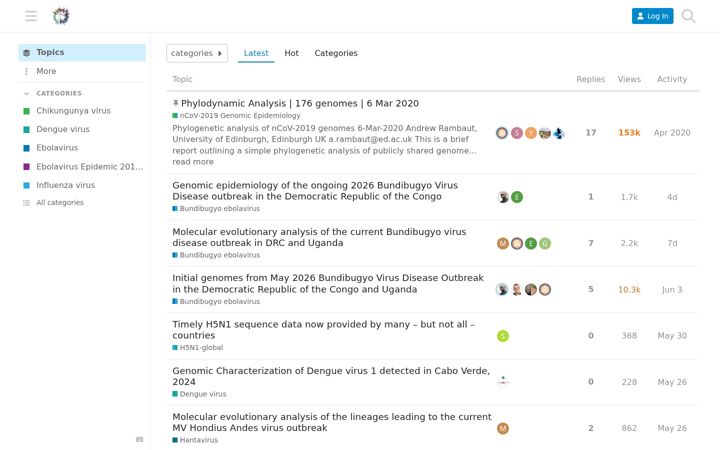Viewport: 720px width, 450px height.
Task: Open orange M avatar on Bundibugyo DRC Uganda row
Action: [x=503, y=243]
